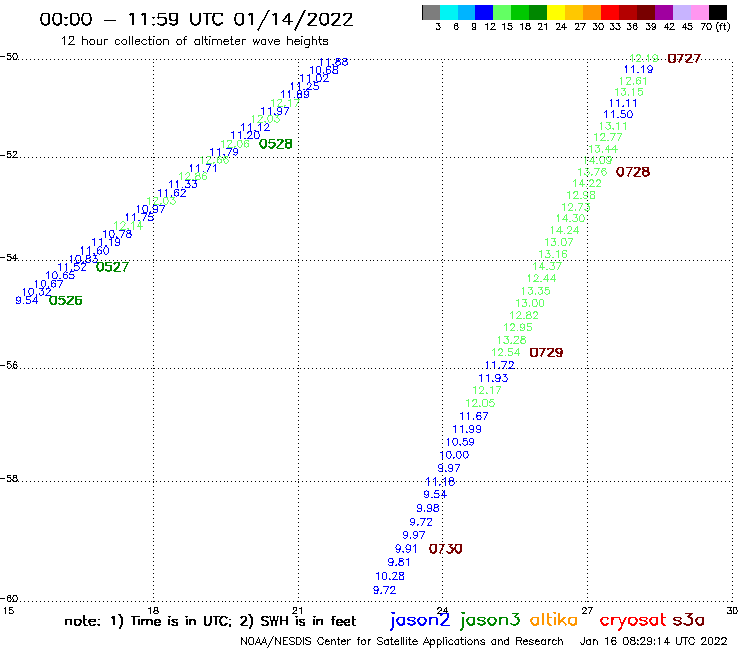The width and height of the screenshot is (740, 650).
Task: Click the gray swatch in the color scale
Action: [431, 12]
